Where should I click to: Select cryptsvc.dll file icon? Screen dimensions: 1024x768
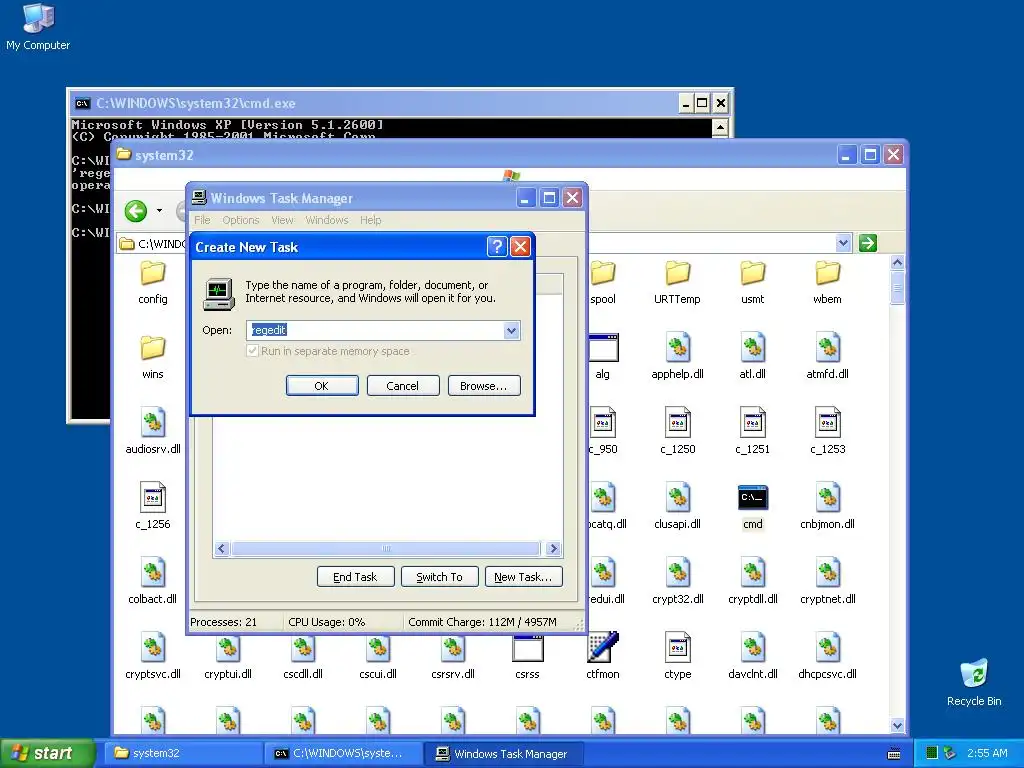[153, 648]
